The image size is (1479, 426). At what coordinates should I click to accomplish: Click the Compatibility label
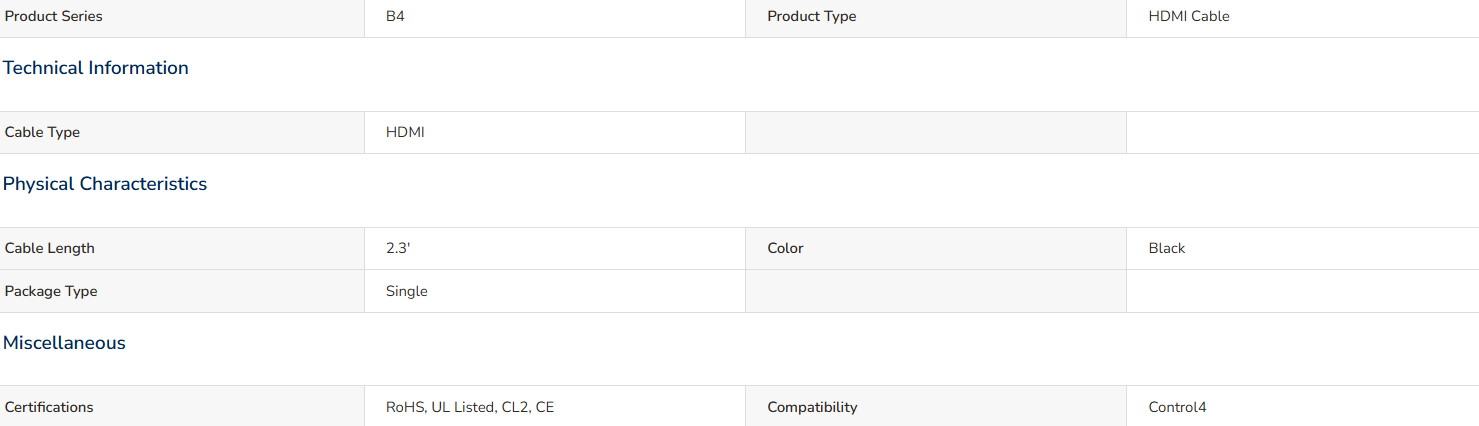point(812,407)
